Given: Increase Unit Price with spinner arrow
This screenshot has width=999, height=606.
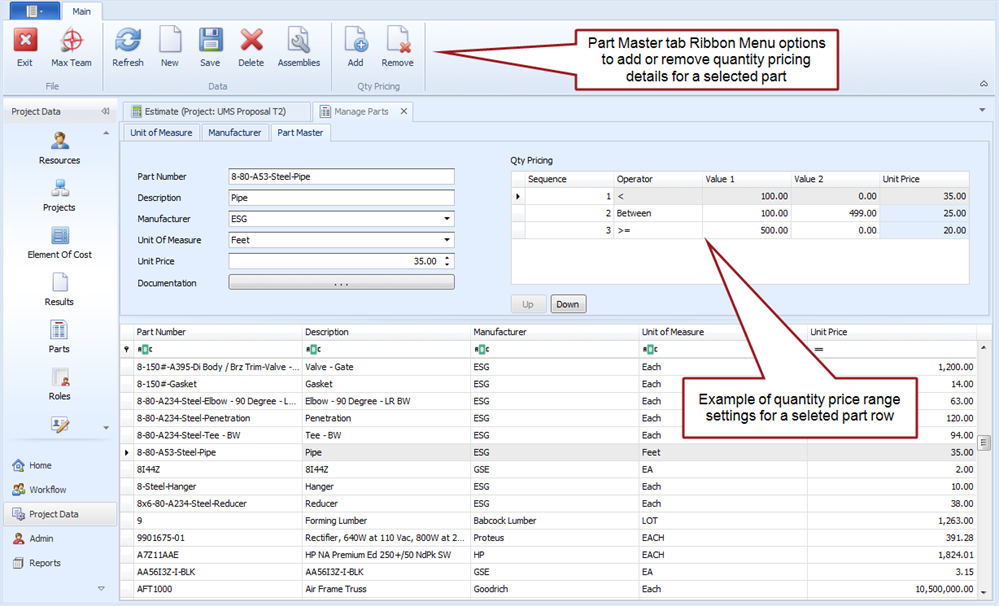Looking at the screenshot, I should pos(447,257).
